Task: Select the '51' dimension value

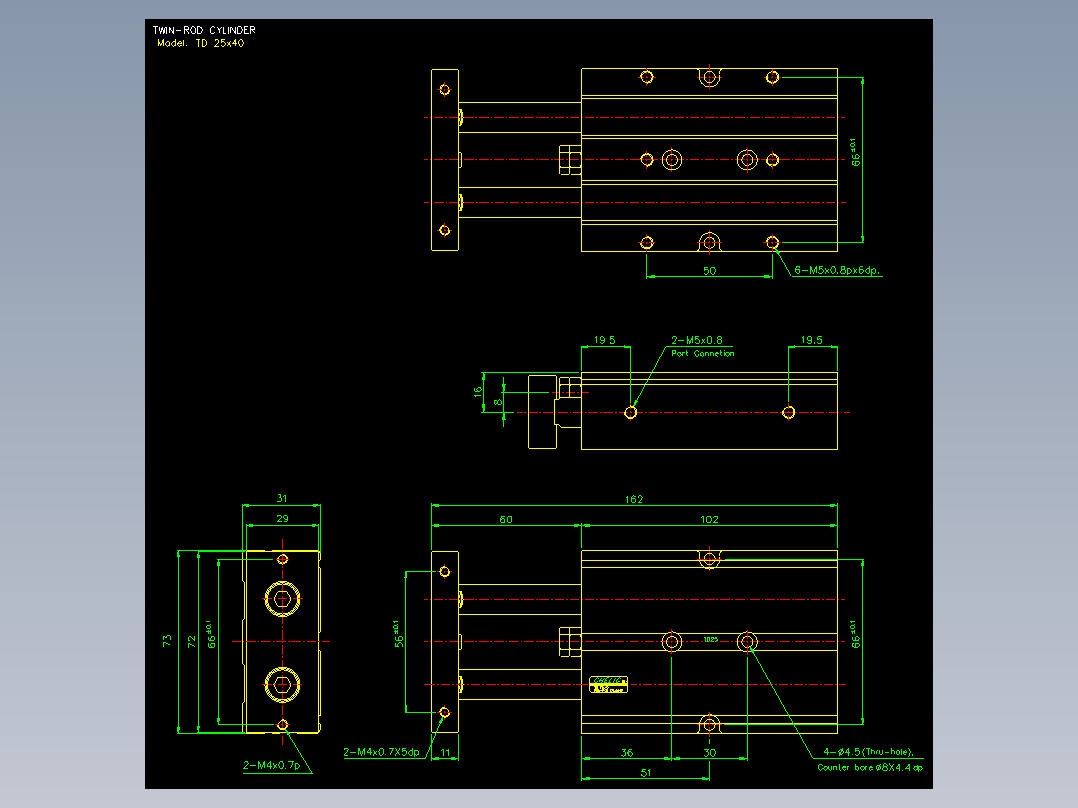Action: [x=646, y=772]
